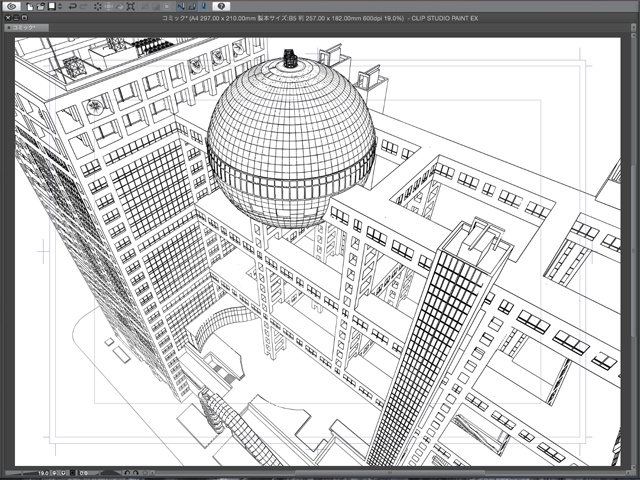Save the document with the Save icon
The image size is (640, 480).
[52, 6]
